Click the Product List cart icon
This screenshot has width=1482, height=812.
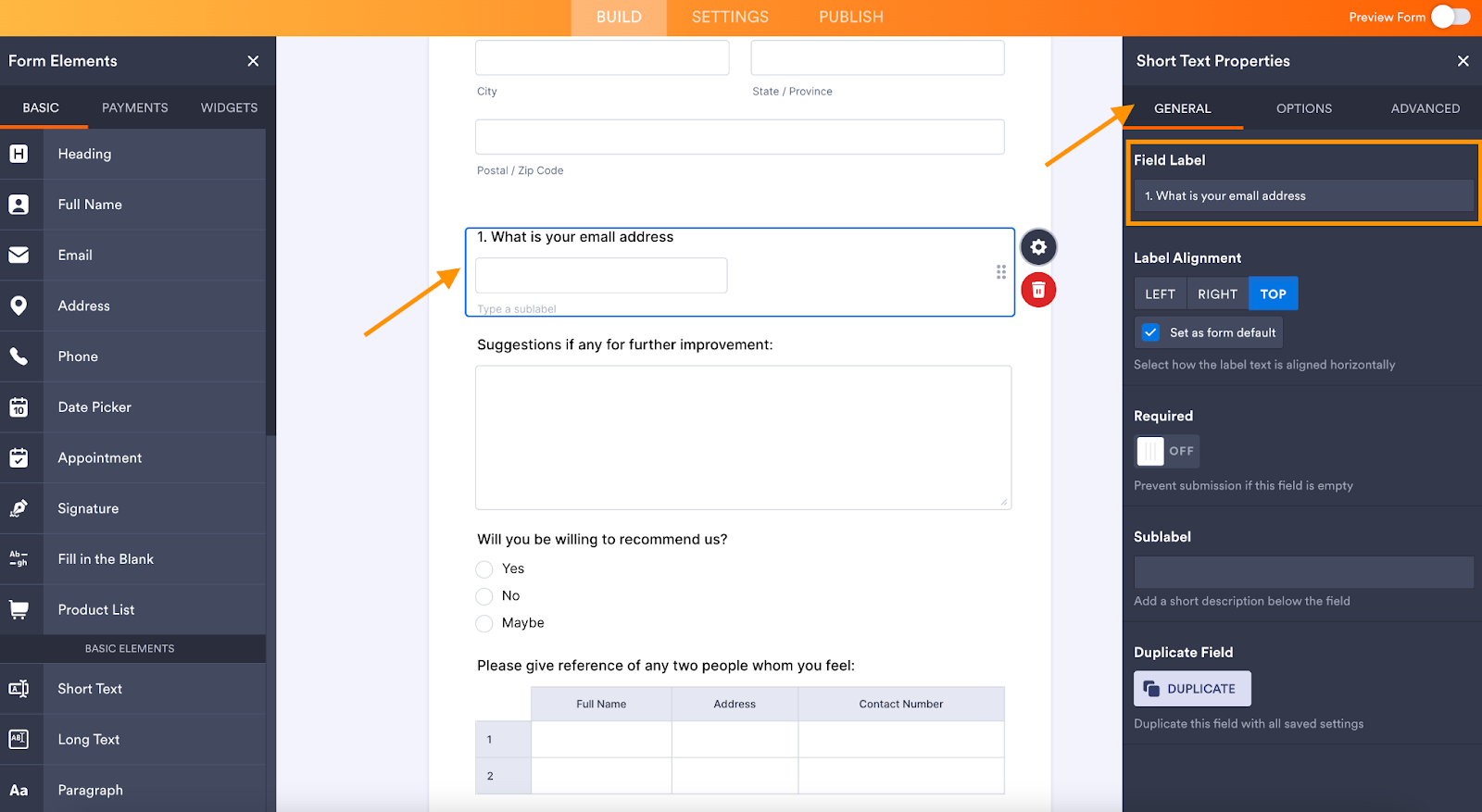(x=19, y=609)
